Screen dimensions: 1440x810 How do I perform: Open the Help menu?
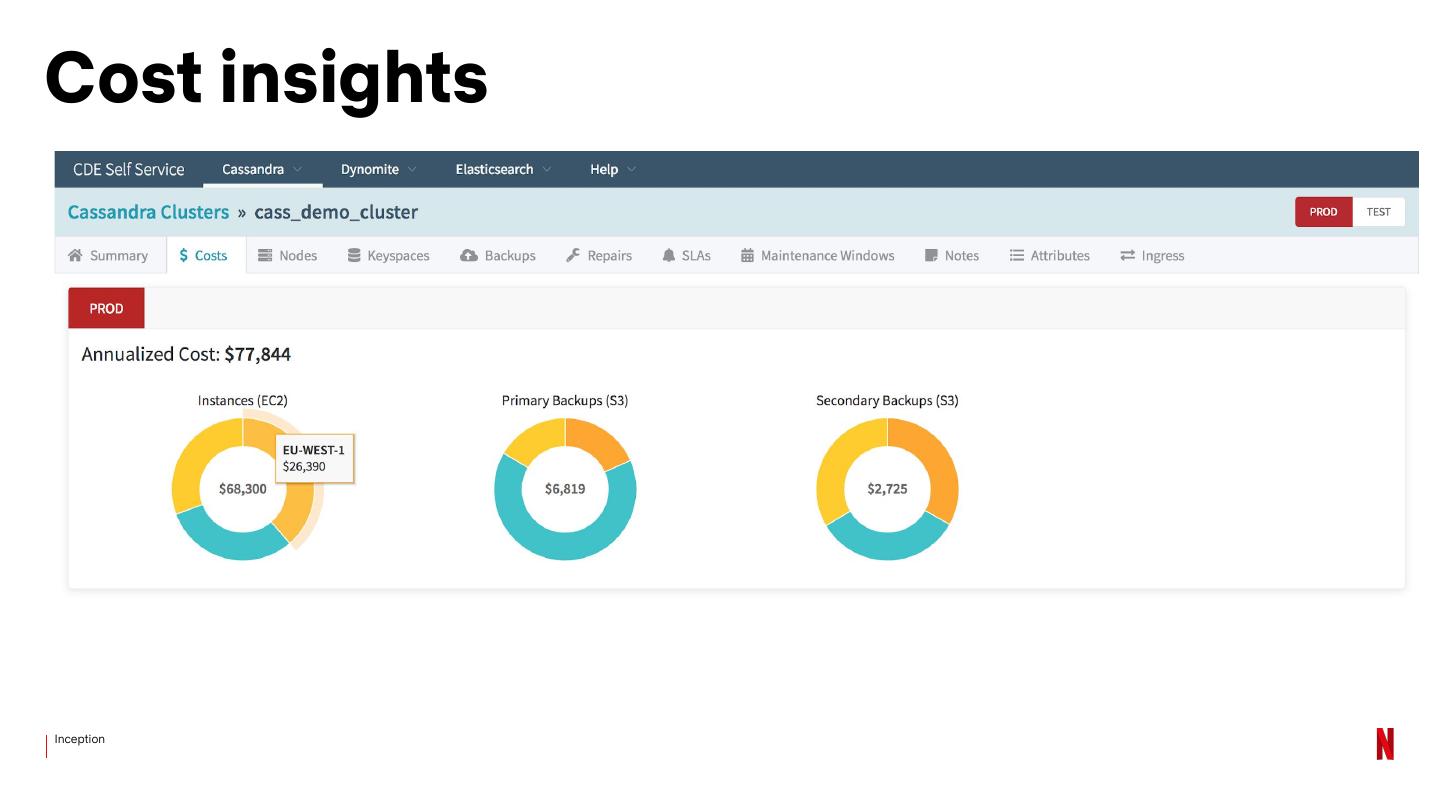(x=613, y=169)
